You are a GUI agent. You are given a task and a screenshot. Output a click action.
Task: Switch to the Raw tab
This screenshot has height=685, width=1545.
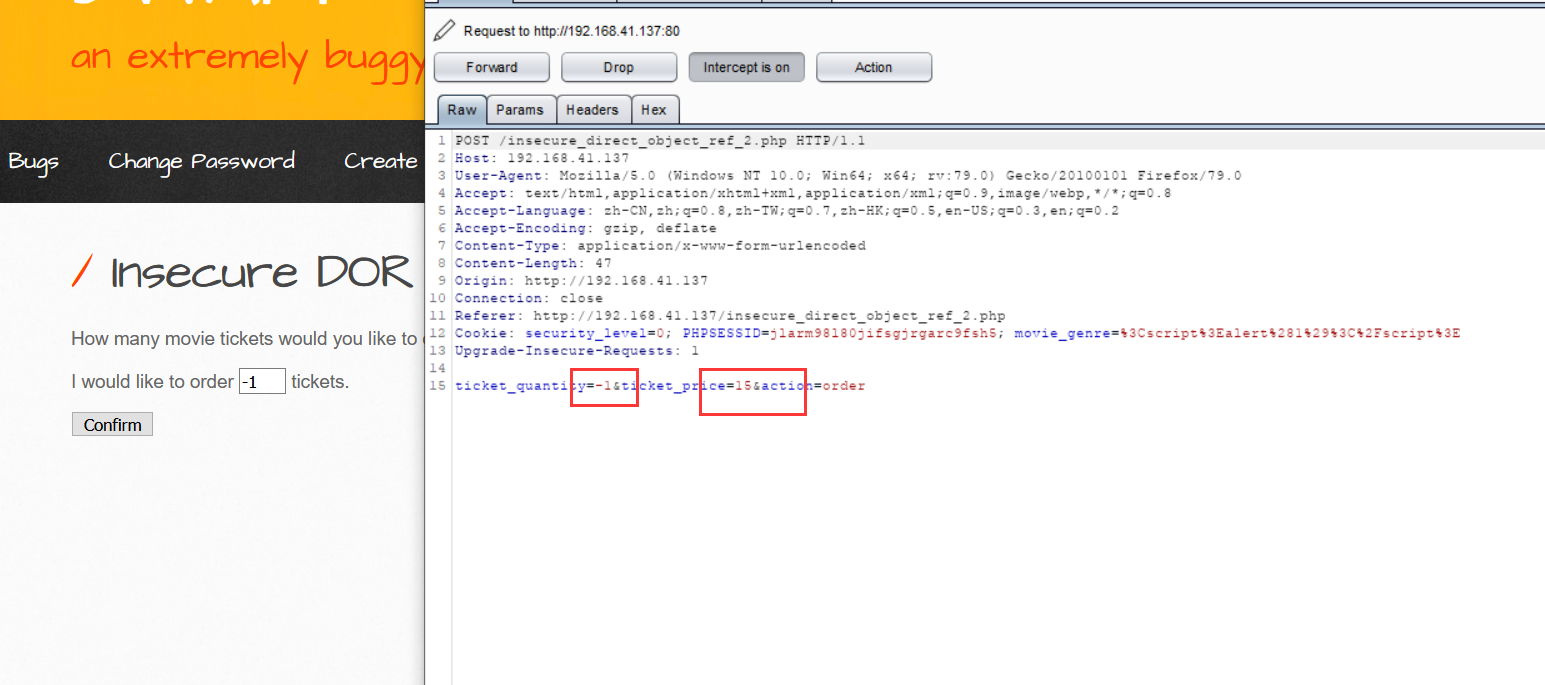click(x=462, y=110)
